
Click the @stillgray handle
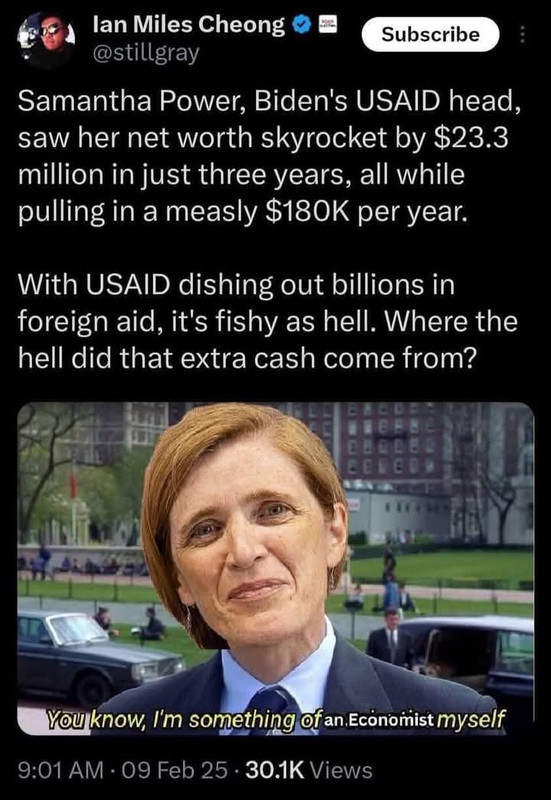tap(145, 53)
